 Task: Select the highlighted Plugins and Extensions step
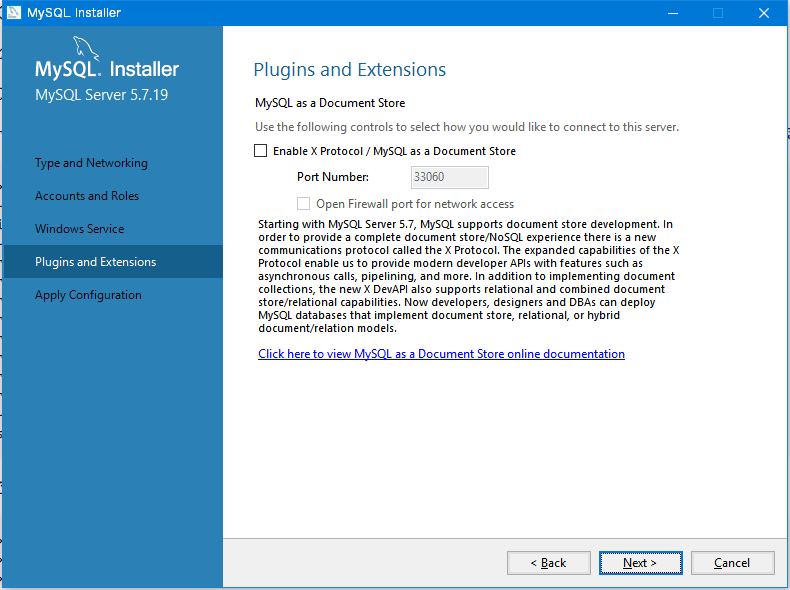click(96, 262)
